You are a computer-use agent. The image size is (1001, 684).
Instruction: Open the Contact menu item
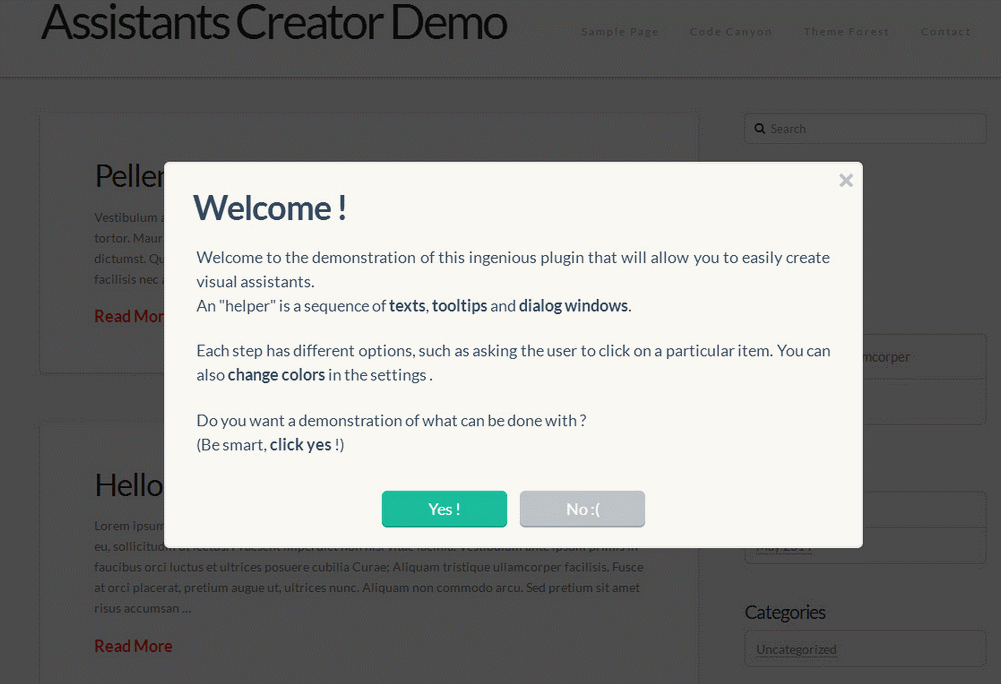pos(945,32)
